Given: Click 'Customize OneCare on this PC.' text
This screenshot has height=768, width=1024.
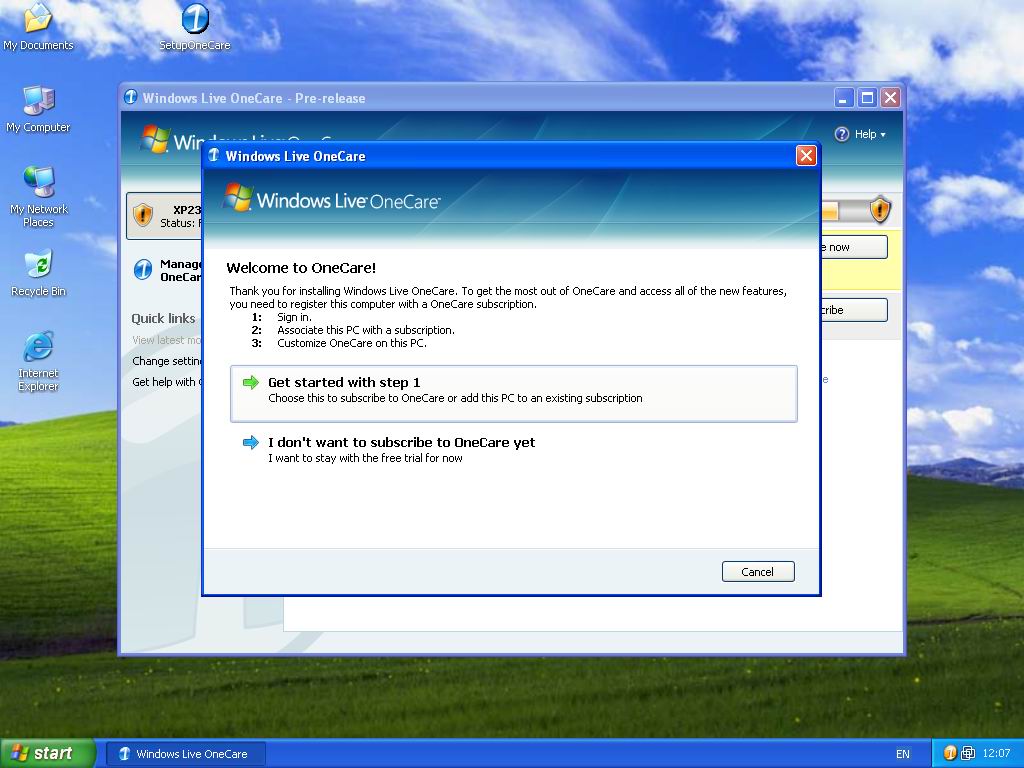Looking at the screenshot, I should (351, 343).
